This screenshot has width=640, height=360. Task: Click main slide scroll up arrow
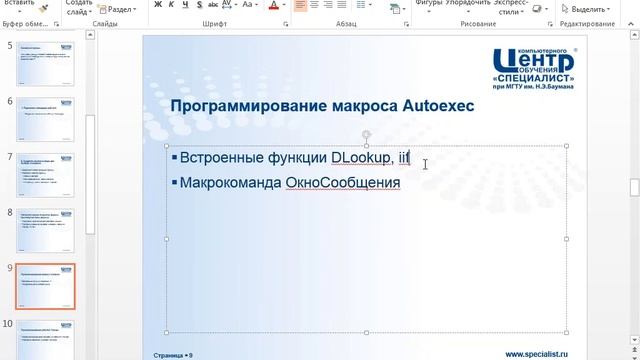tap(634, 35)
